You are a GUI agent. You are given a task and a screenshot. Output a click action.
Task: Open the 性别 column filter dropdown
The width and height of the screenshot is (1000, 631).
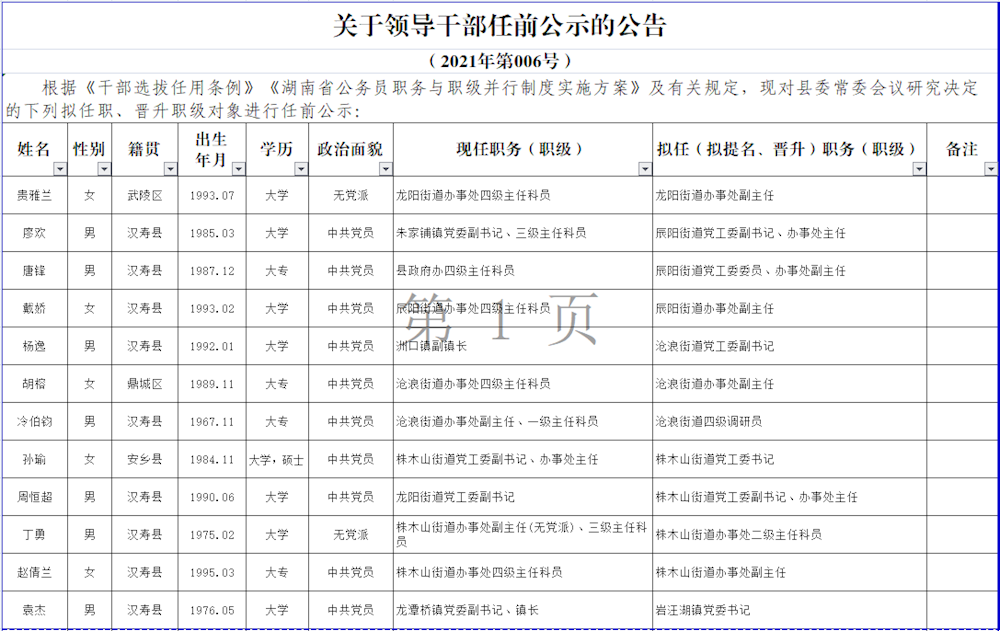(x=104, y=169)
